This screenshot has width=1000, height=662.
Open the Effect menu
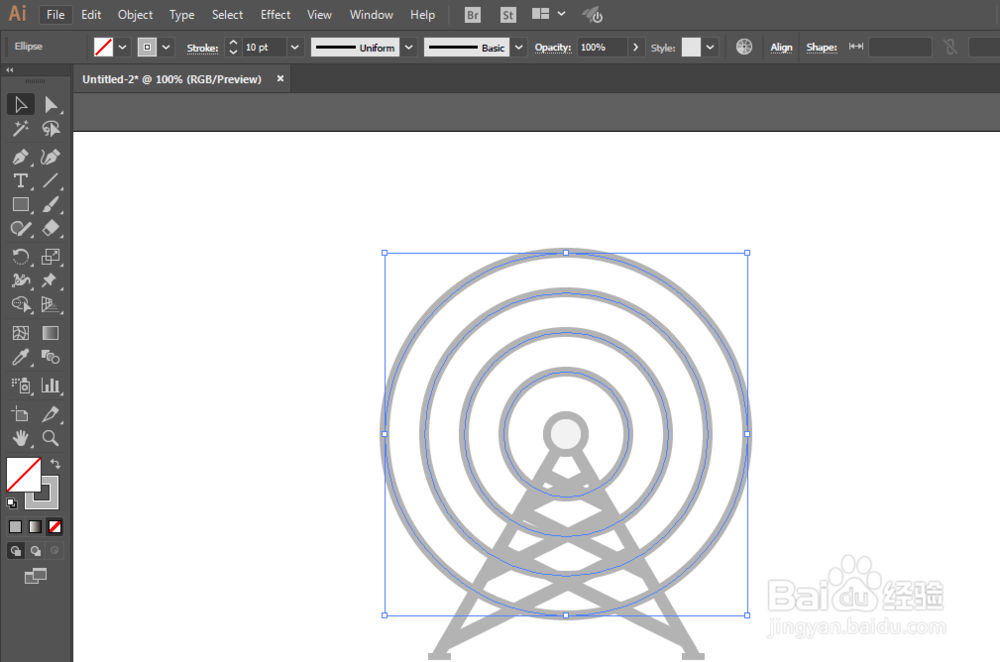(276, 15)
